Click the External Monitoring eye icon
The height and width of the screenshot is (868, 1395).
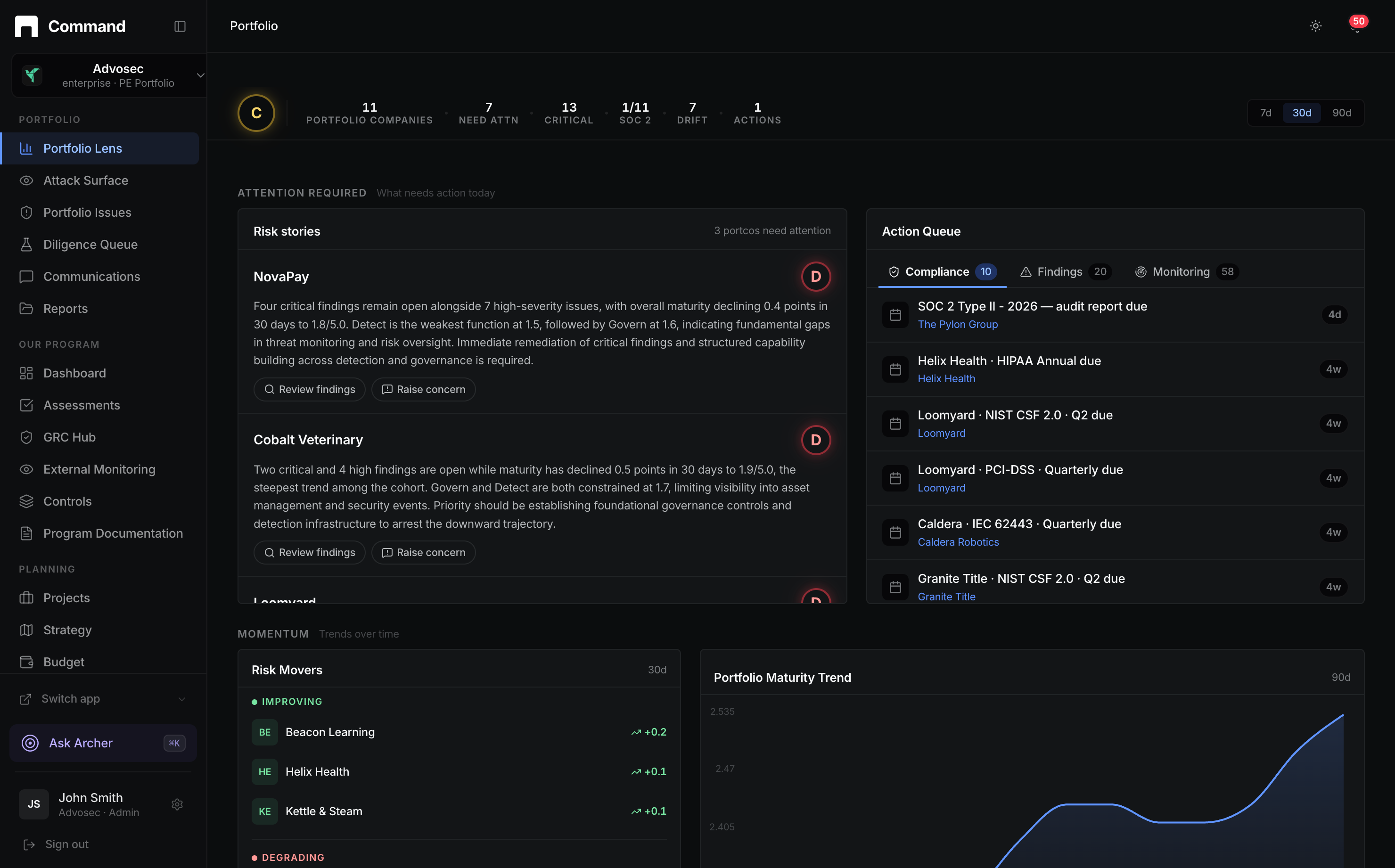click(26, 470)
